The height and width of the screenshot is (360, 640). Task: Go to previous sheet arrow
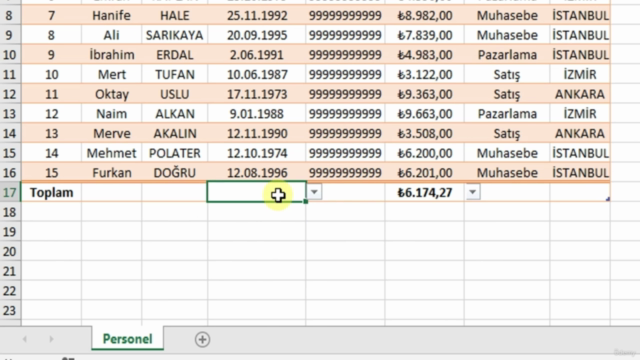25,339
